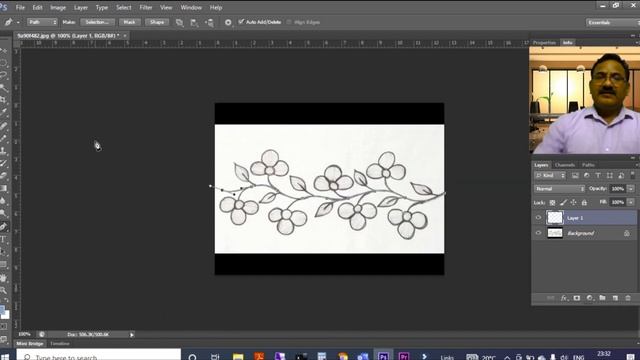Image resolution: width=640 pixels, height=360 pixels.
Task: Create a new layer group
Action: pyautogui.click(x=602, y=298)
